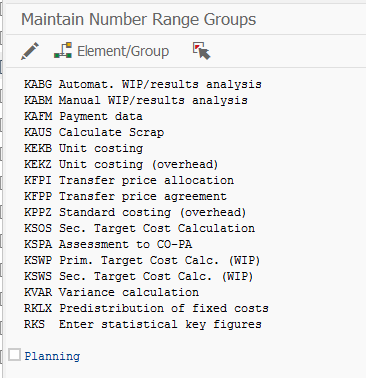Select KPPZ Standard costing (overhead)
This screenshot has width=366, height=378.
pos(135,212)
